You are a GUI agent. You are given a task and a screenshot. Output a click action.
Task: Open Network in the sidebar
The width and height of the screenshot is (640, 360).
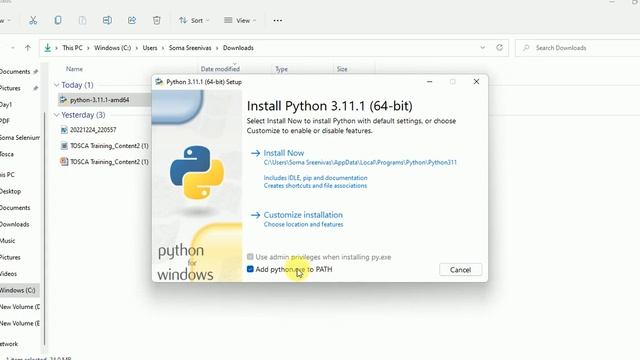coord(9,344)
